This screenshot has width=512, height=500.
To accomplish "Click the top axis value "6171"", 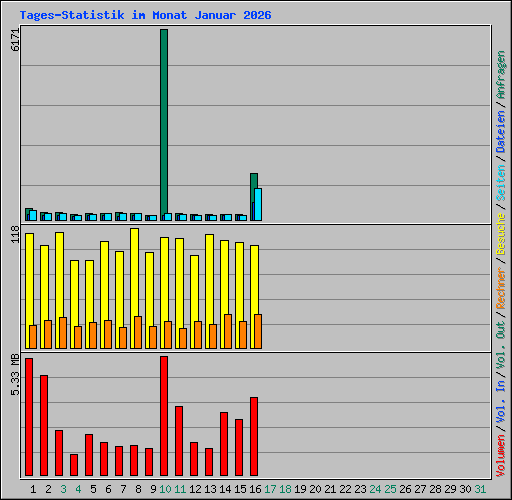I will click(x=15, y=40).
